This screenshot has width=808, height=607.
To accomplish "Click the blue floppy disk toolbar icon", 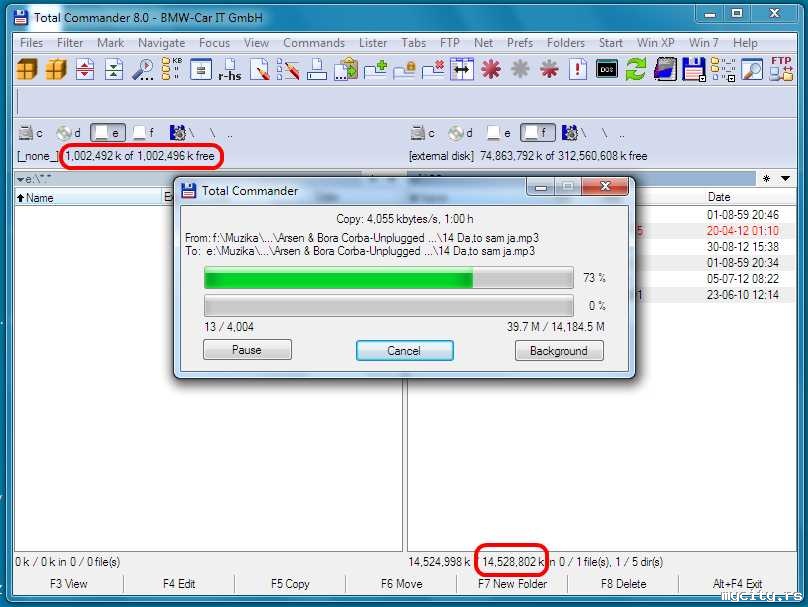I will [x=694, y=69].
